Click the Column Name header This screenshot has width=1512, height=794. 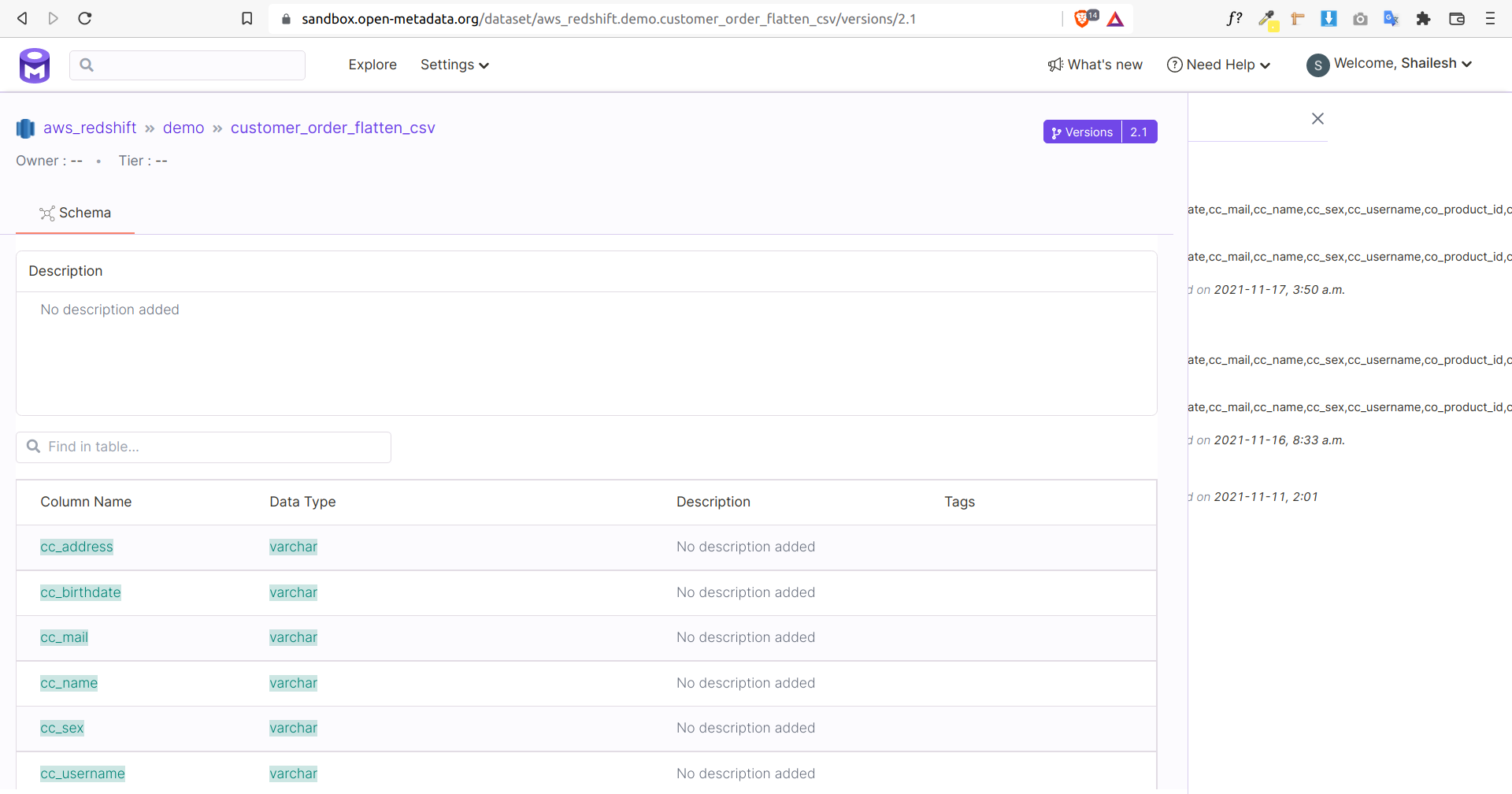86,502
